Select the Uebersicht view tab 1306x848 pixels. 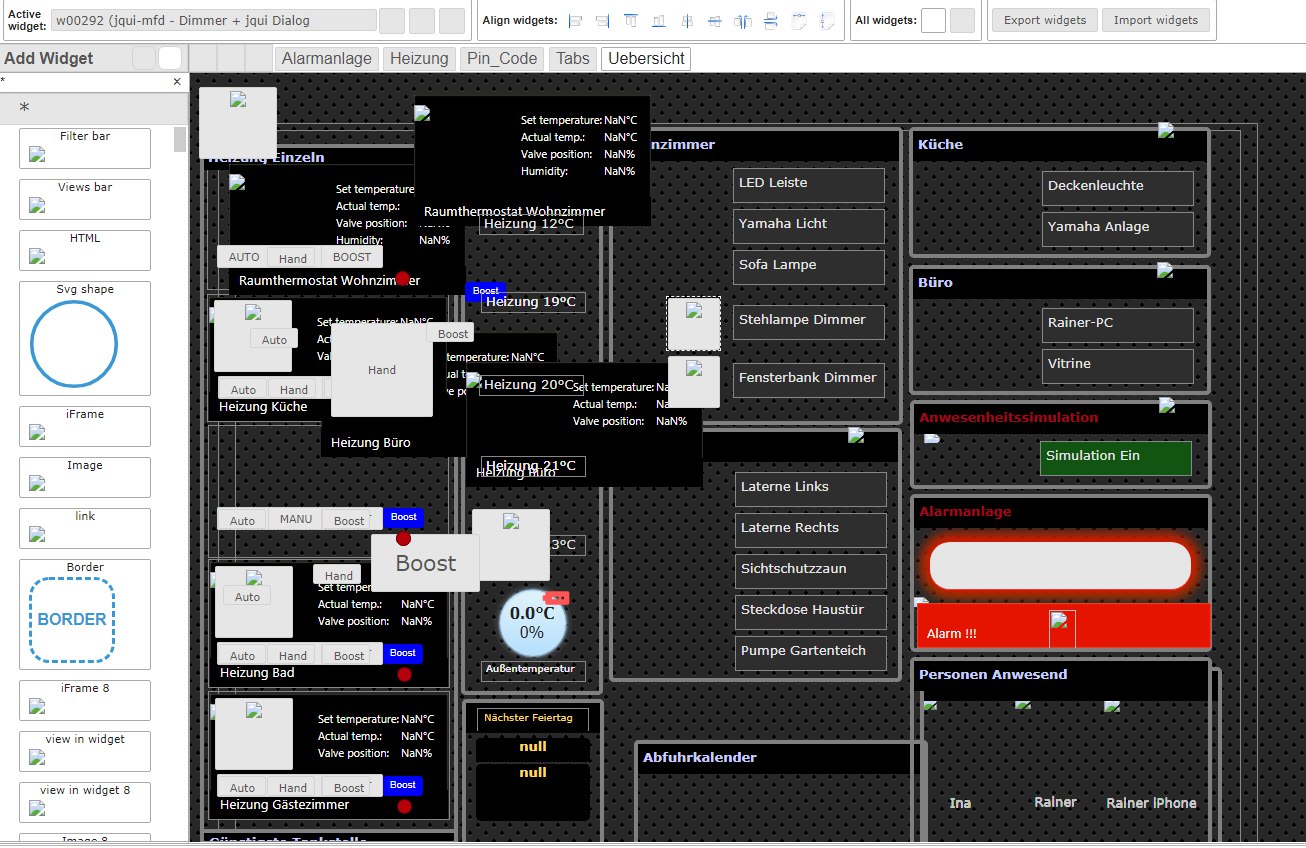(646, 58)
